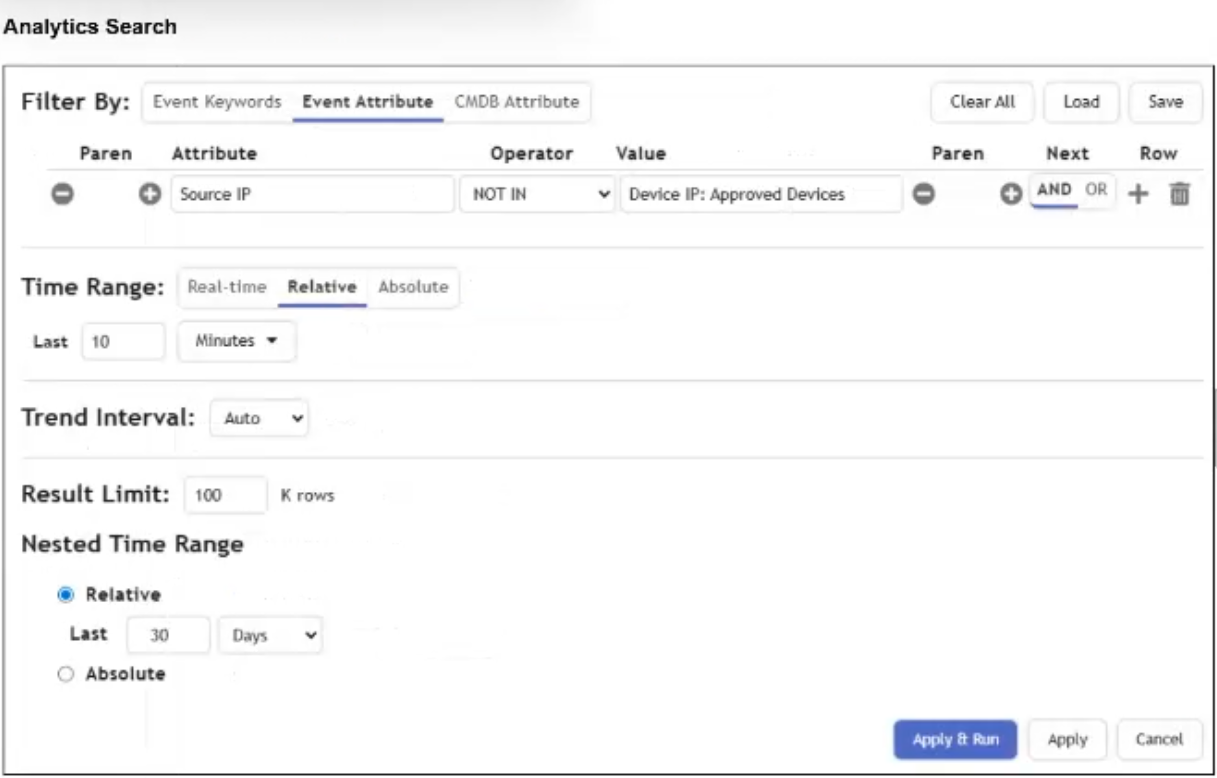Select Relative time range tab
1217x778 pixels.
tap(322, 287)
